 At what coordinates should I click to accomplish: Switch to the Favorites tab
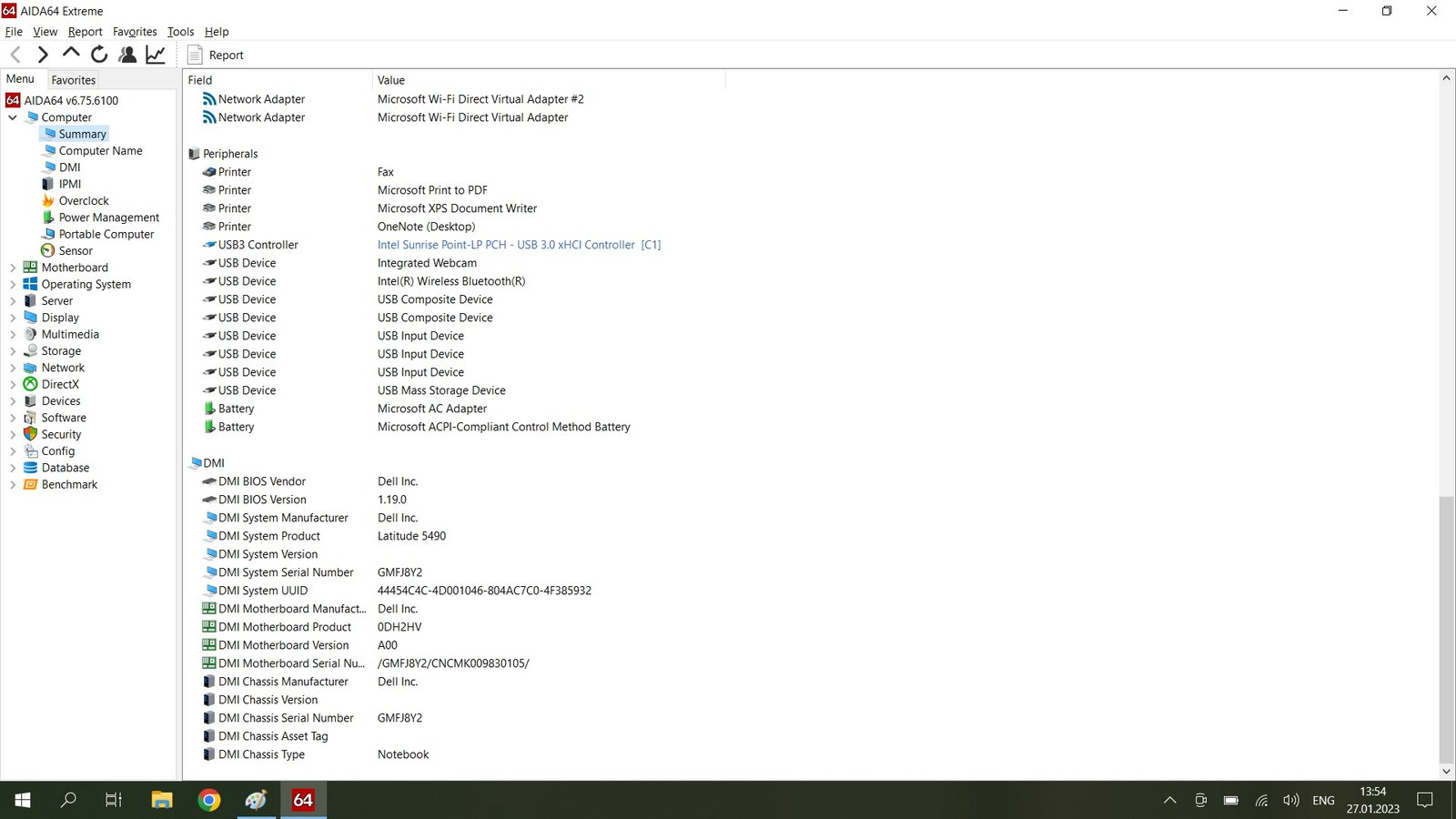[73, 80]
